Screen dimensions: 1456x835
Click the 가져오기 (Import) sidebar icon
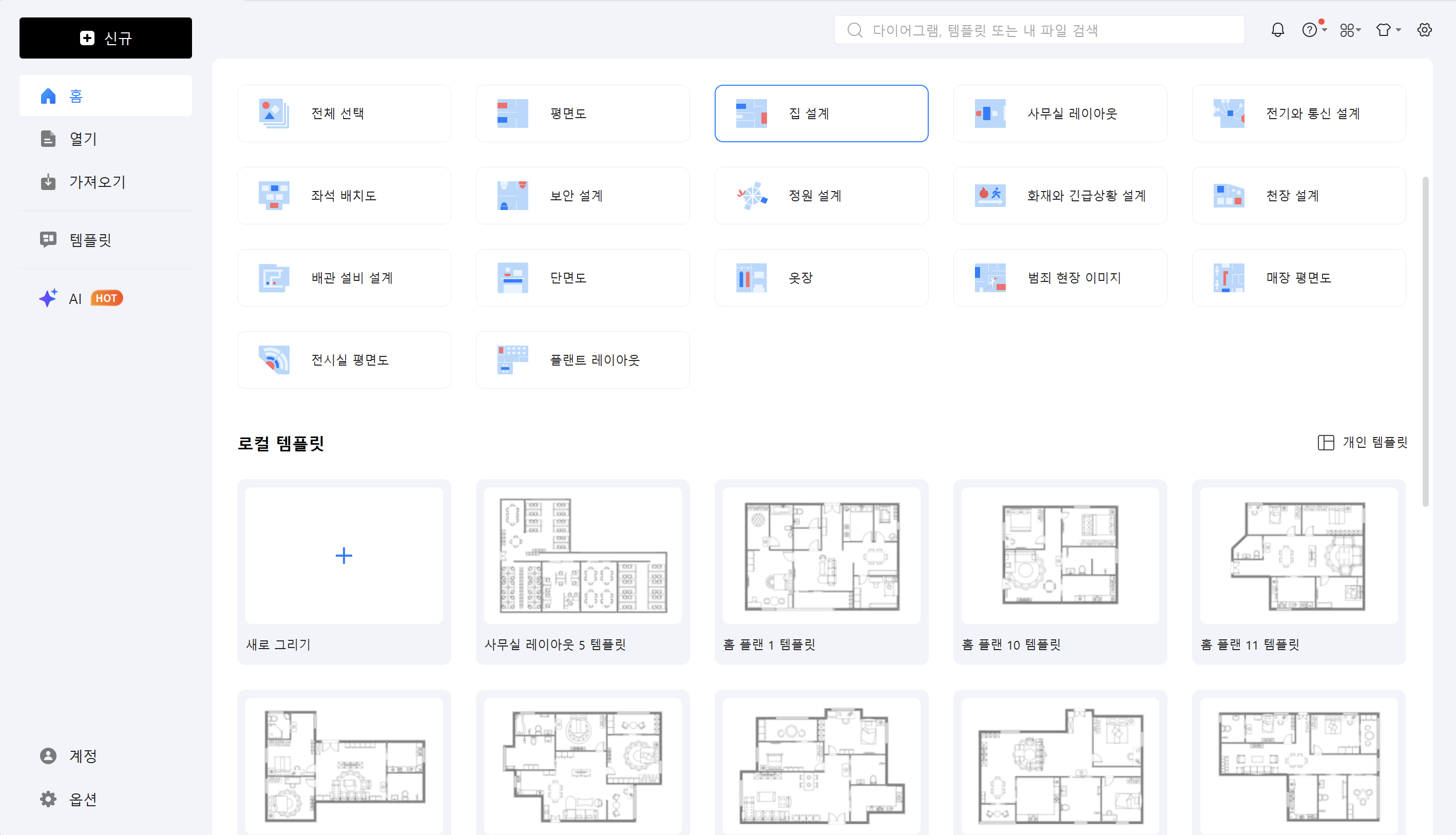click(x=48, y=182)
